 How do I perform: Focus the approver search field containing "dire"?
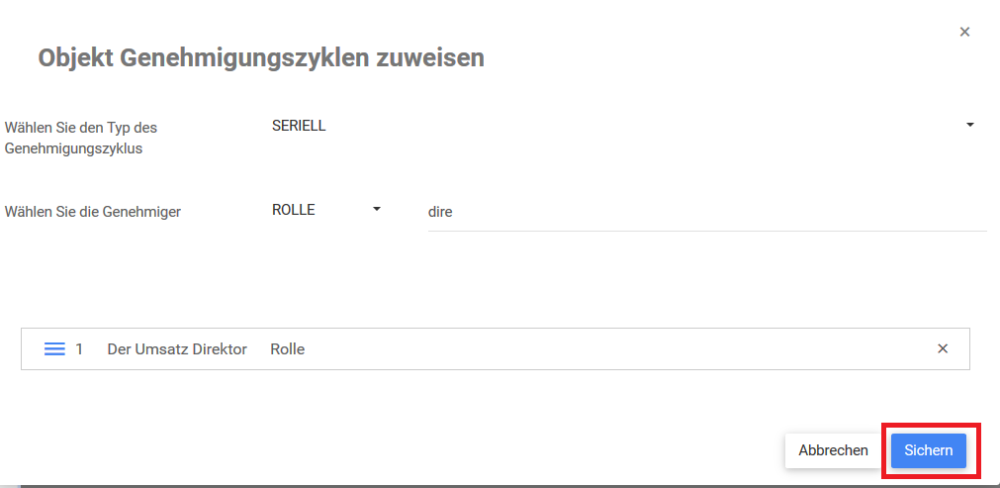point(706,212)
